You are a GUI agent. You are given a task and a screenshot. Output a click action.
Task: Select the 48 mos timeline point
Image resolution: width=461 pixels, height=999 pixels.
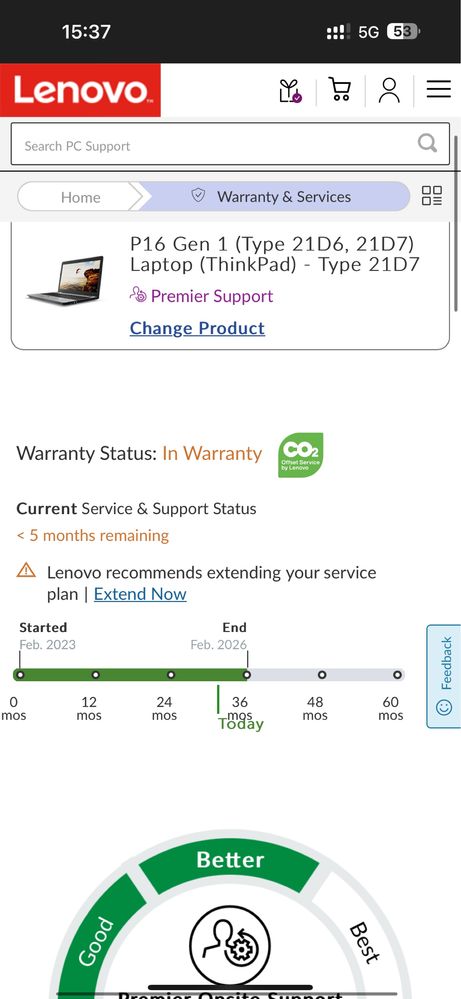[322, 674]
